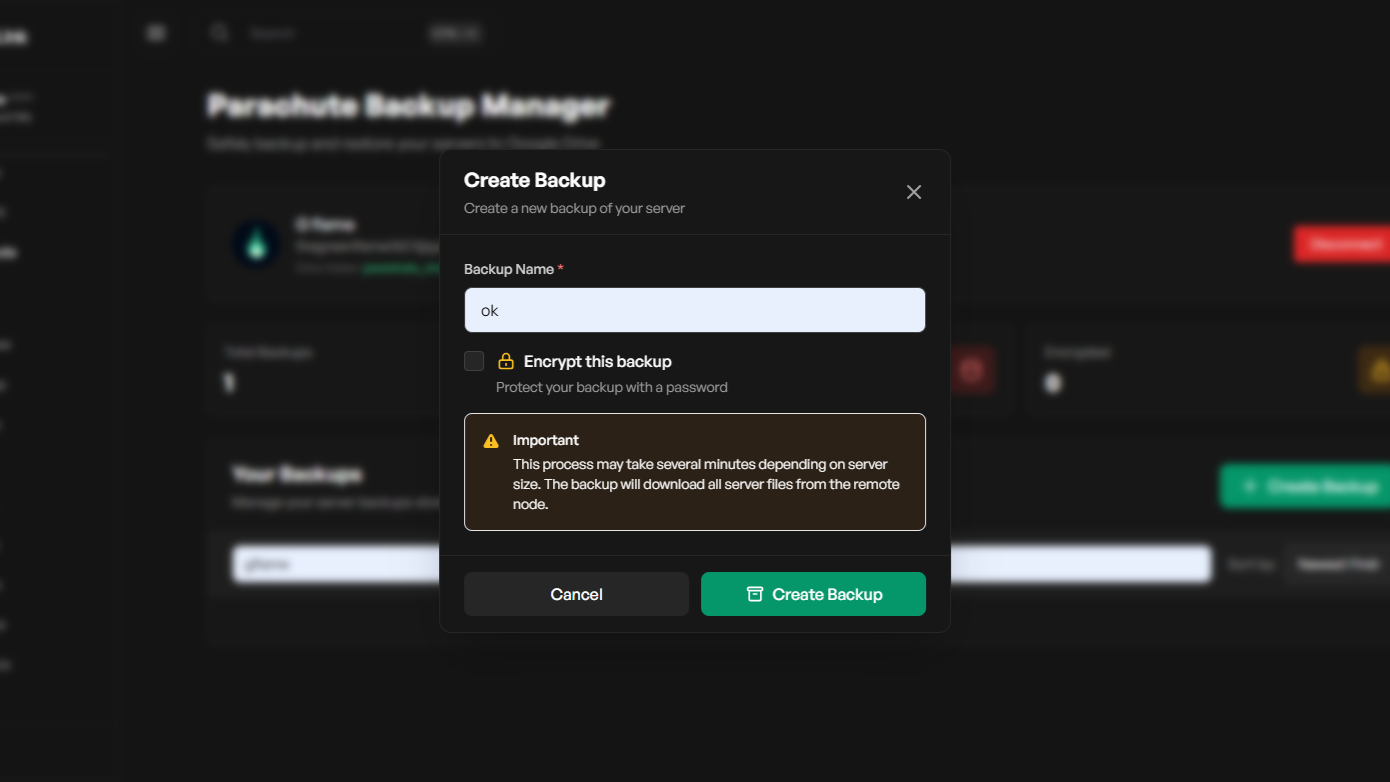The height and width of the screenshot is (782, 1390).
Task: Confirm with the dialog's Create Backup button
Action: 813,594
